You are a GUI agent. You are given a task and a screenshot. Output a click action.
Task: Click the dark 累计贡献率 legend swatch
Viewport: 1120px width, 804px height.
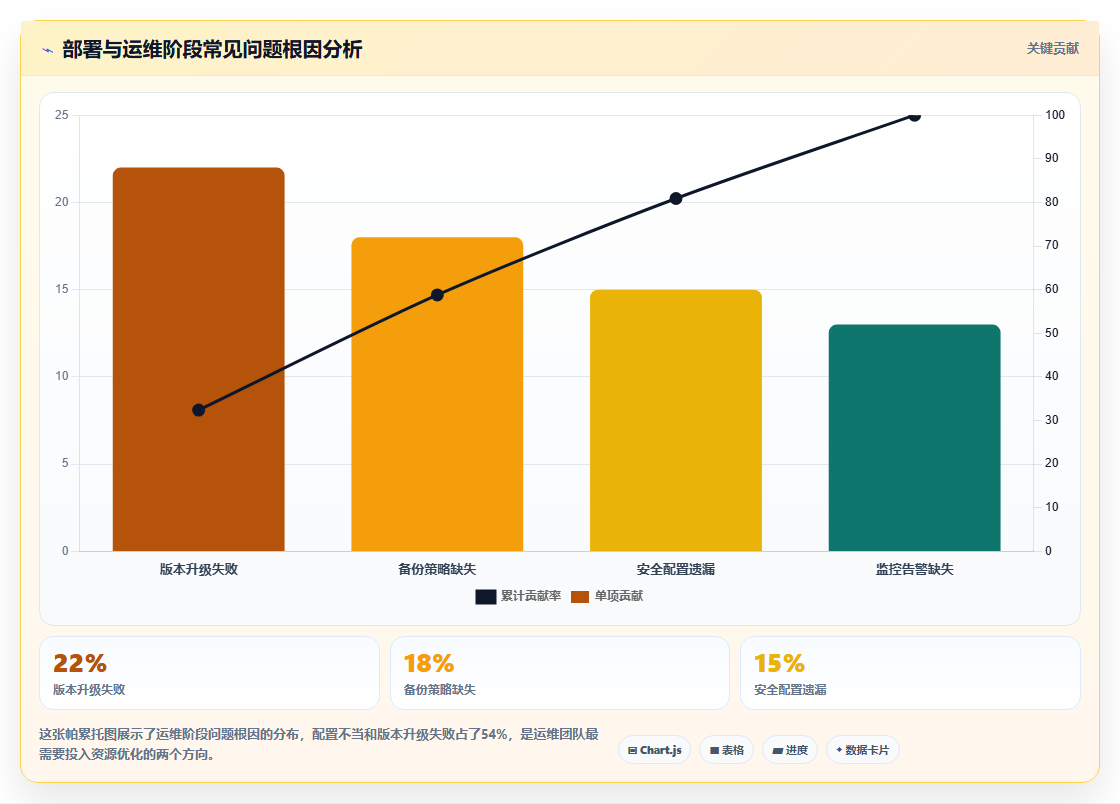point(486,597)
